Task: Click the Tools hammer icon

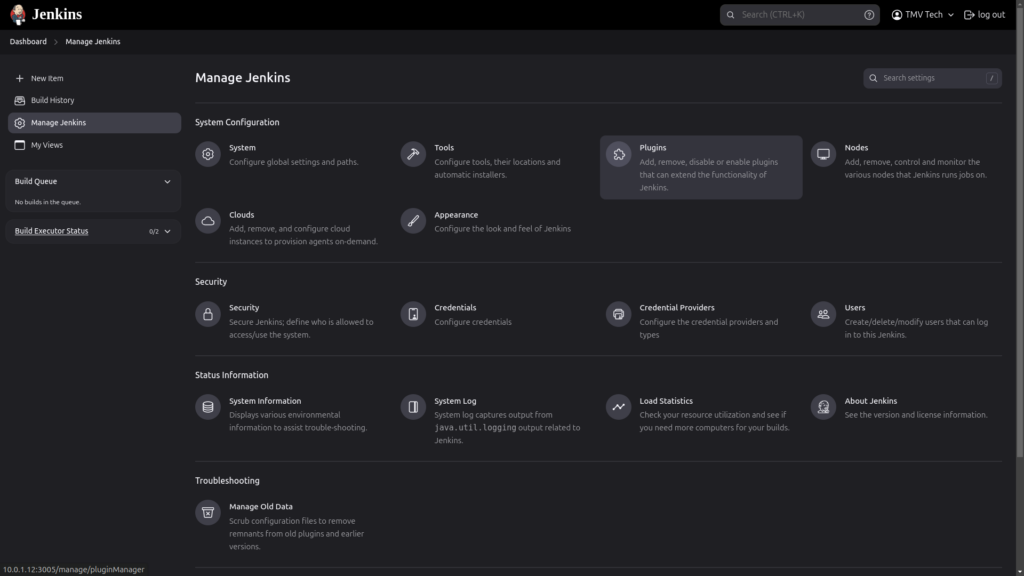Action: coord(413,154)
